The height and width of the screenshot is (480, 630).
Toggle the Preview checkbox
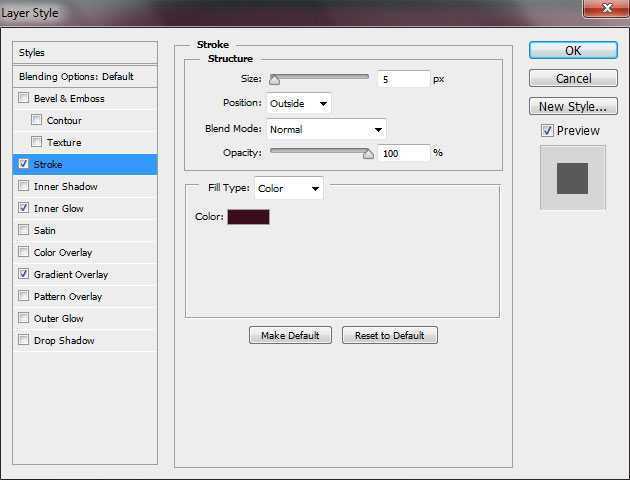(x=547, y=131)
